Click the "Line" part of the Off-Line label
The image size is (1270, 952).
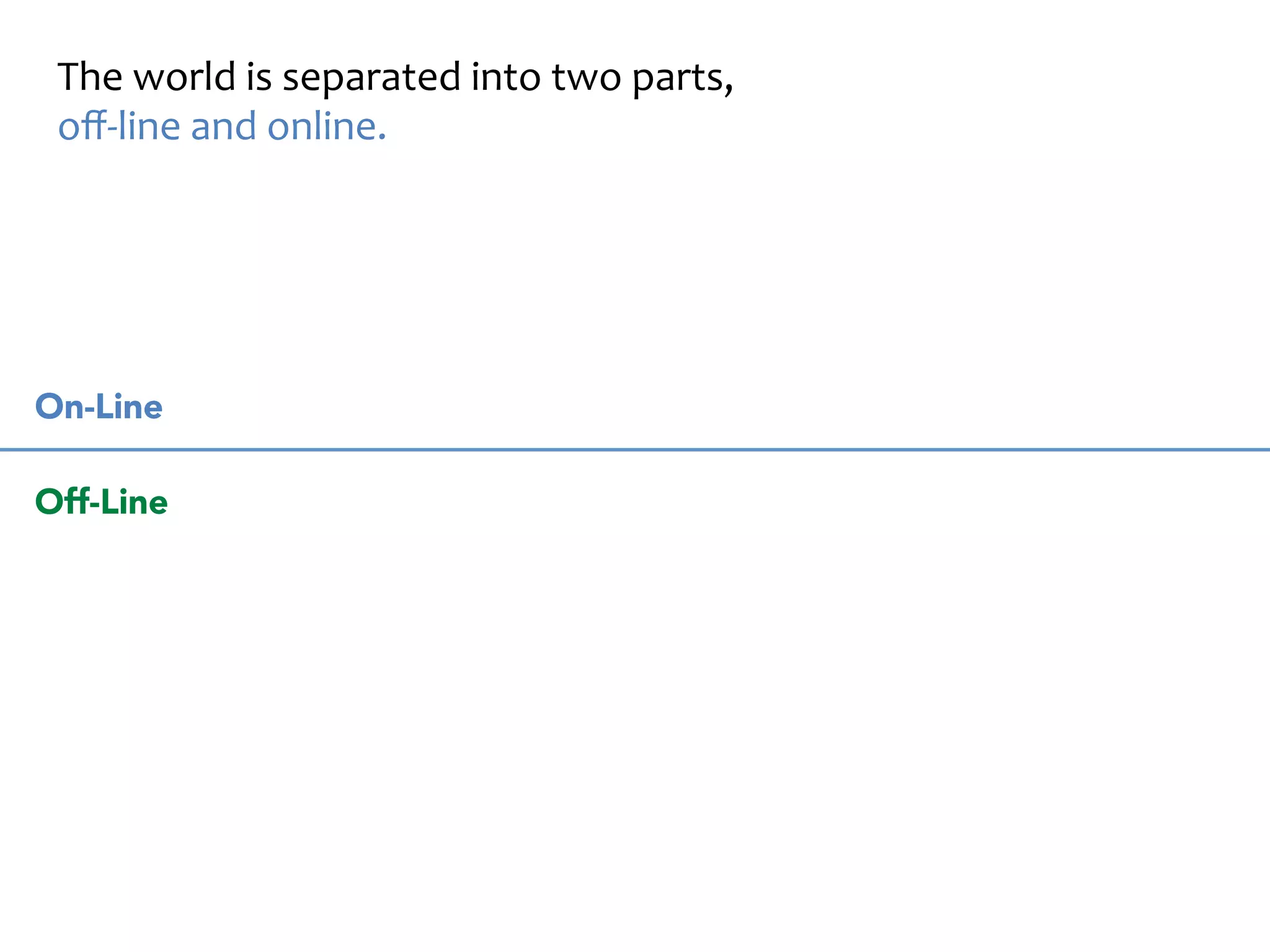coord(135,501)
